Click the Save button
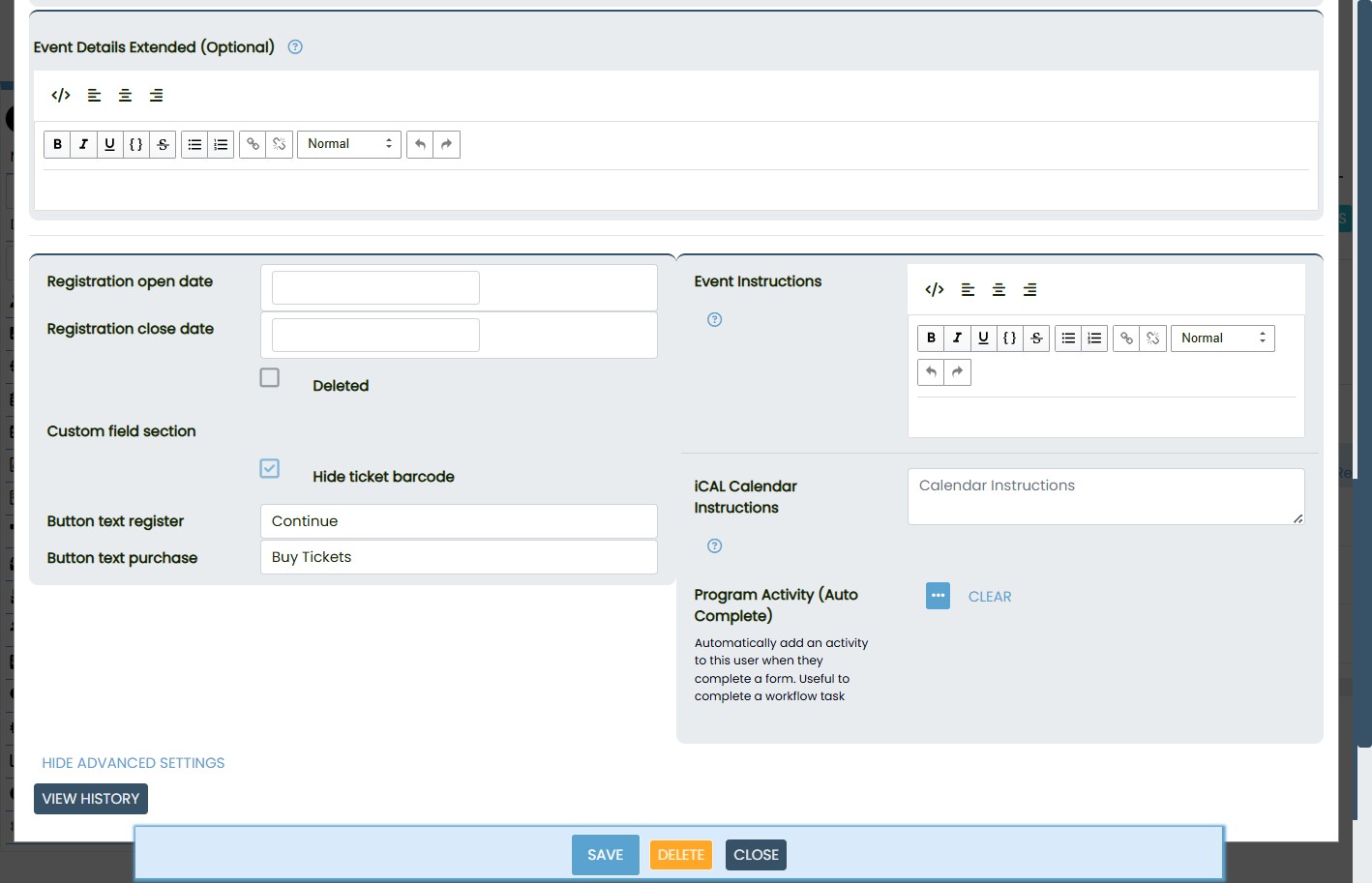The width and height of the screenshot is (1372, 883). [605, 855]
